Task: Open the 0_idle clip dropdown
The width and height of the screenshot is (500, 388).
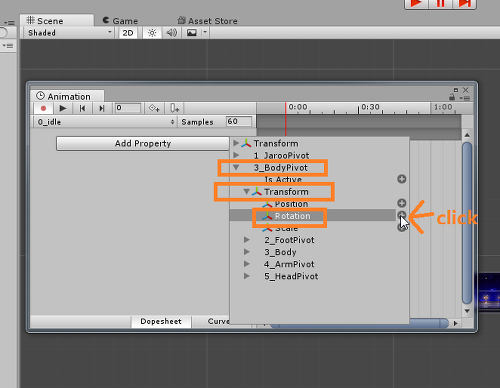Action: [x=106, y=122]
